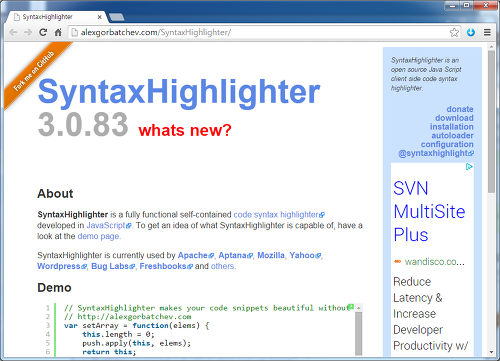Open the Freshbooks link
500x361 pixels.
[166, 266]
